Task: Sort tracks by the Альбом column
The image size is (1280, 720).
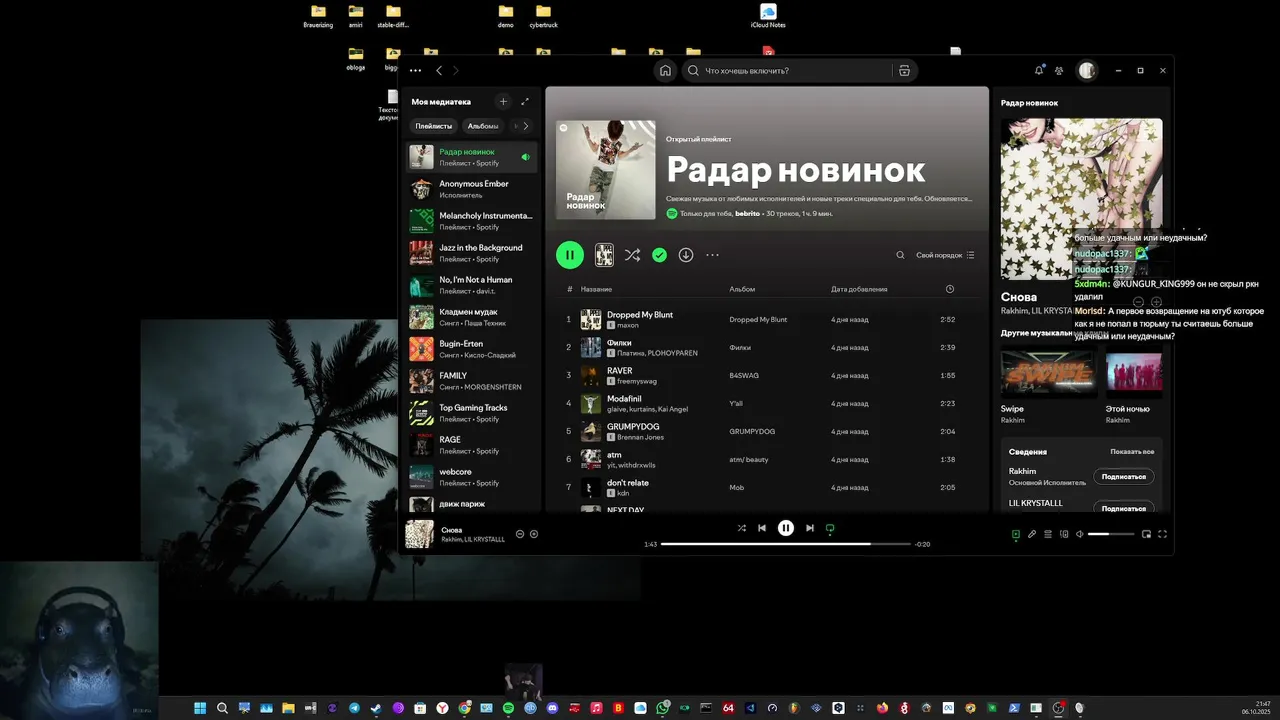Action: [x=742, y=289]
